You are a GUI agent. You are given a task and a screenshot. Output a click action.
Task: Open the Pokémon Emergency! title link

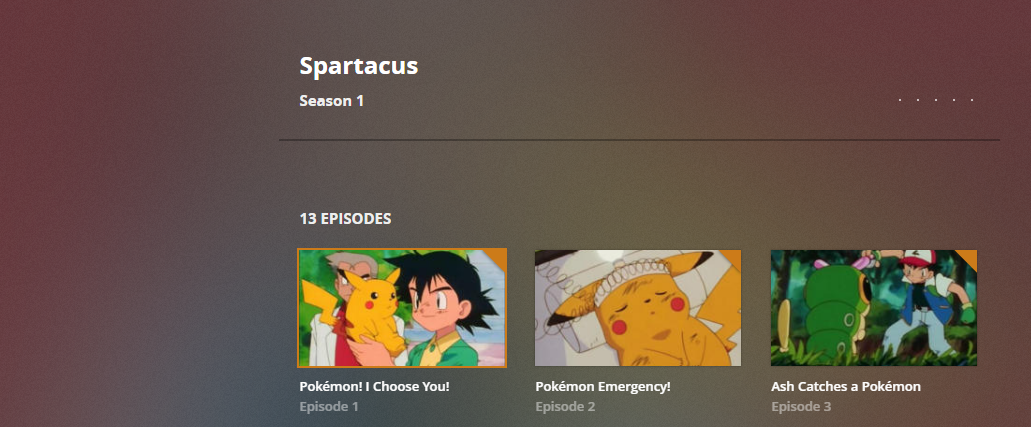click(x=603, y=386)
